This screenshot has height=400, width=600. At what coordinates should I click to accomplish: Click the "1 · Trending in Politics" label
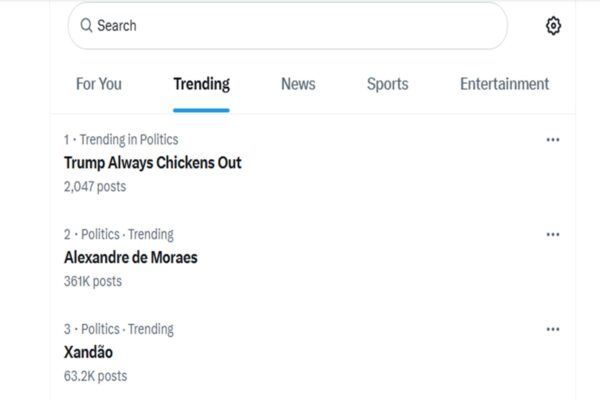121,140
